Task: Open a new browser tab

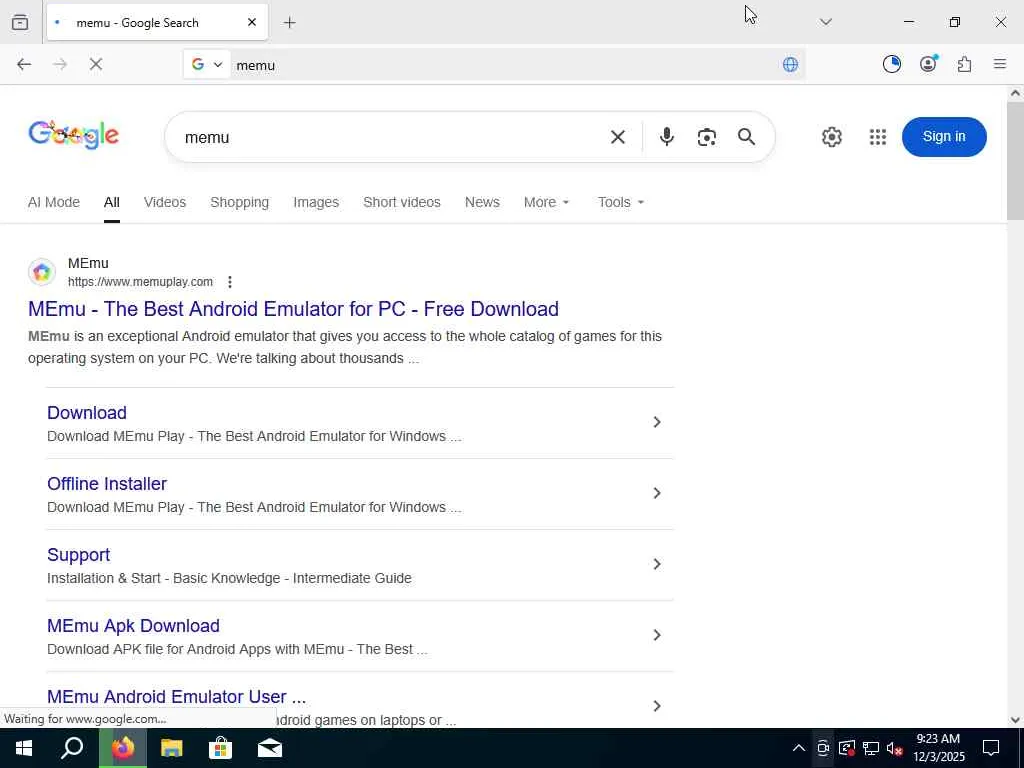Action: (x=289, y=23)
